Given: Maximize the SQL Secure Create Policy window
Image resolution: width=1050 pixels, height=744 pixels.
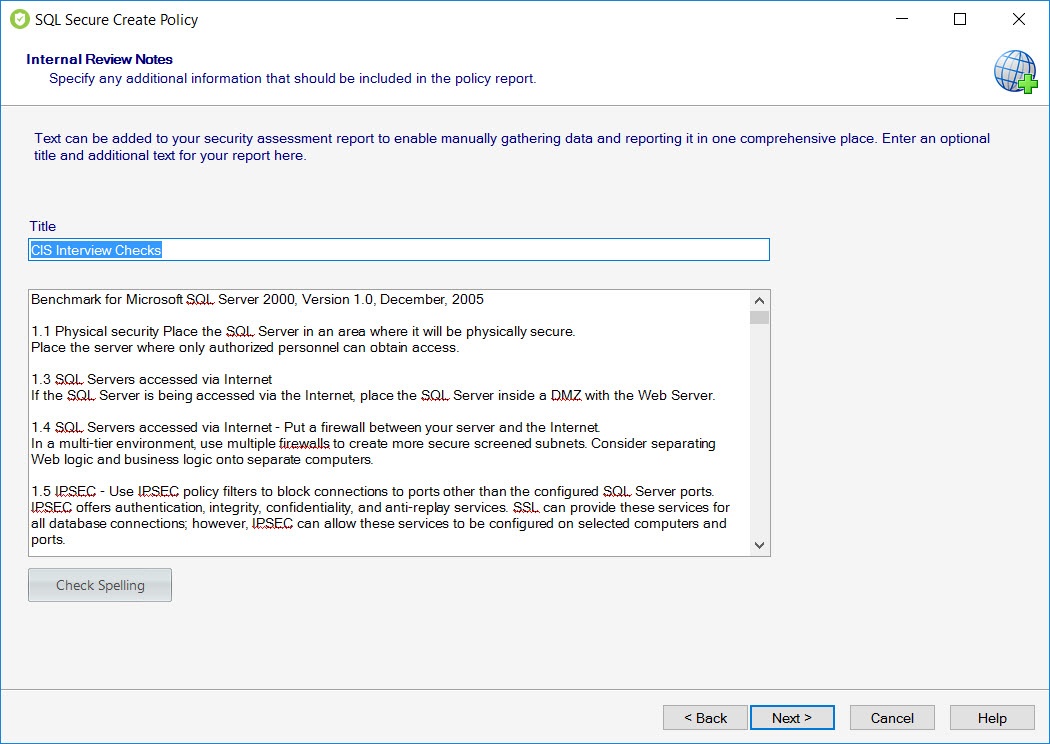Looking at the screenshot, I should [x=960, y=19].
